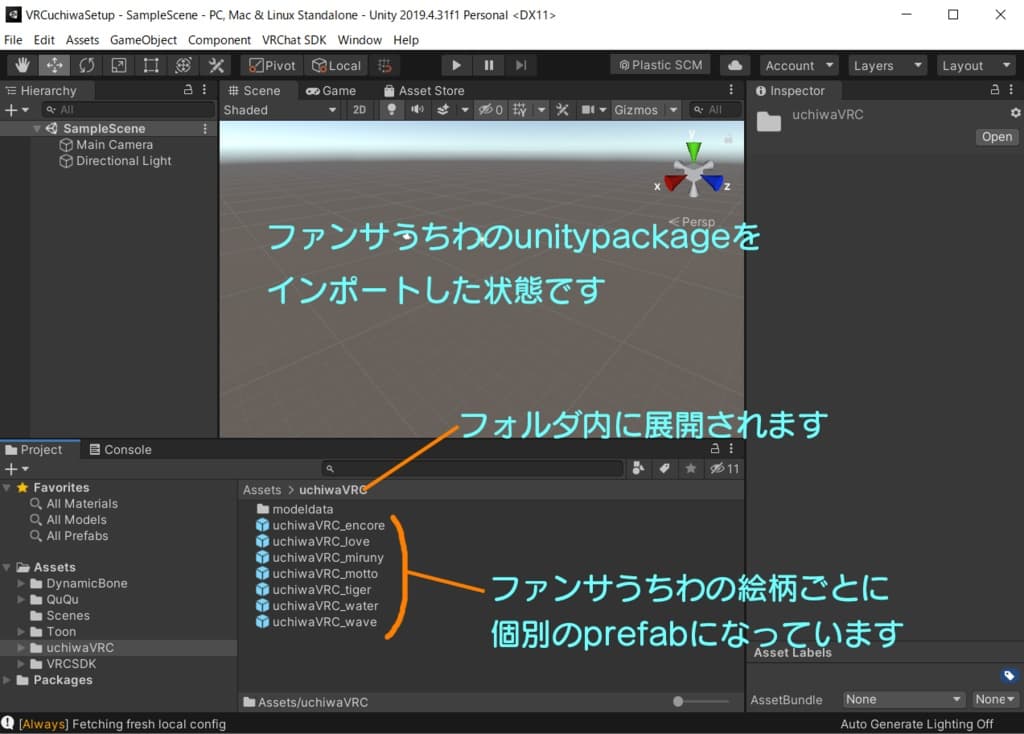Viewport: 1024px width, 734px height.
Task: Select the Scale tool
Action: point(119,65)
